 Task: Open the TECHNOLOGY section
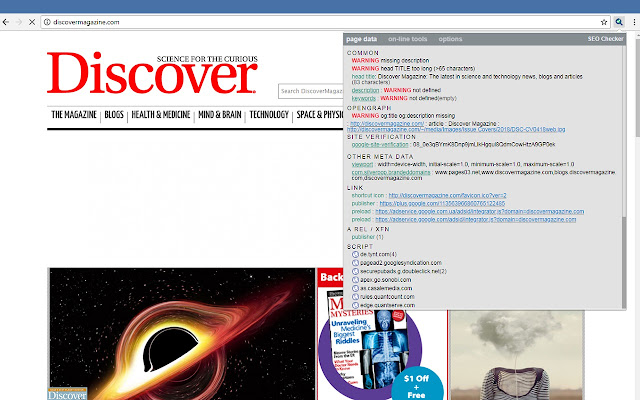coord(269,115)
